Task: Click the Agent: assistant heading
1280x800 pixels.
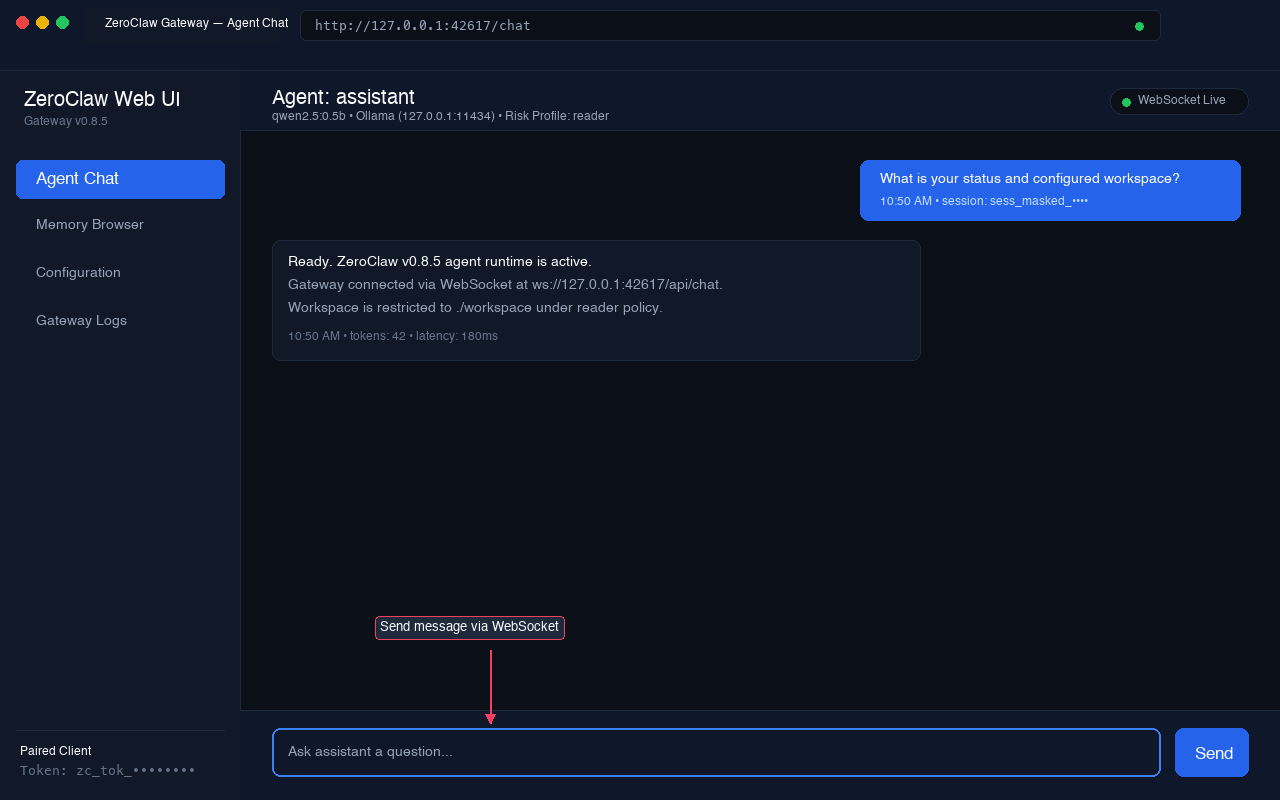Action: (343, 97)
